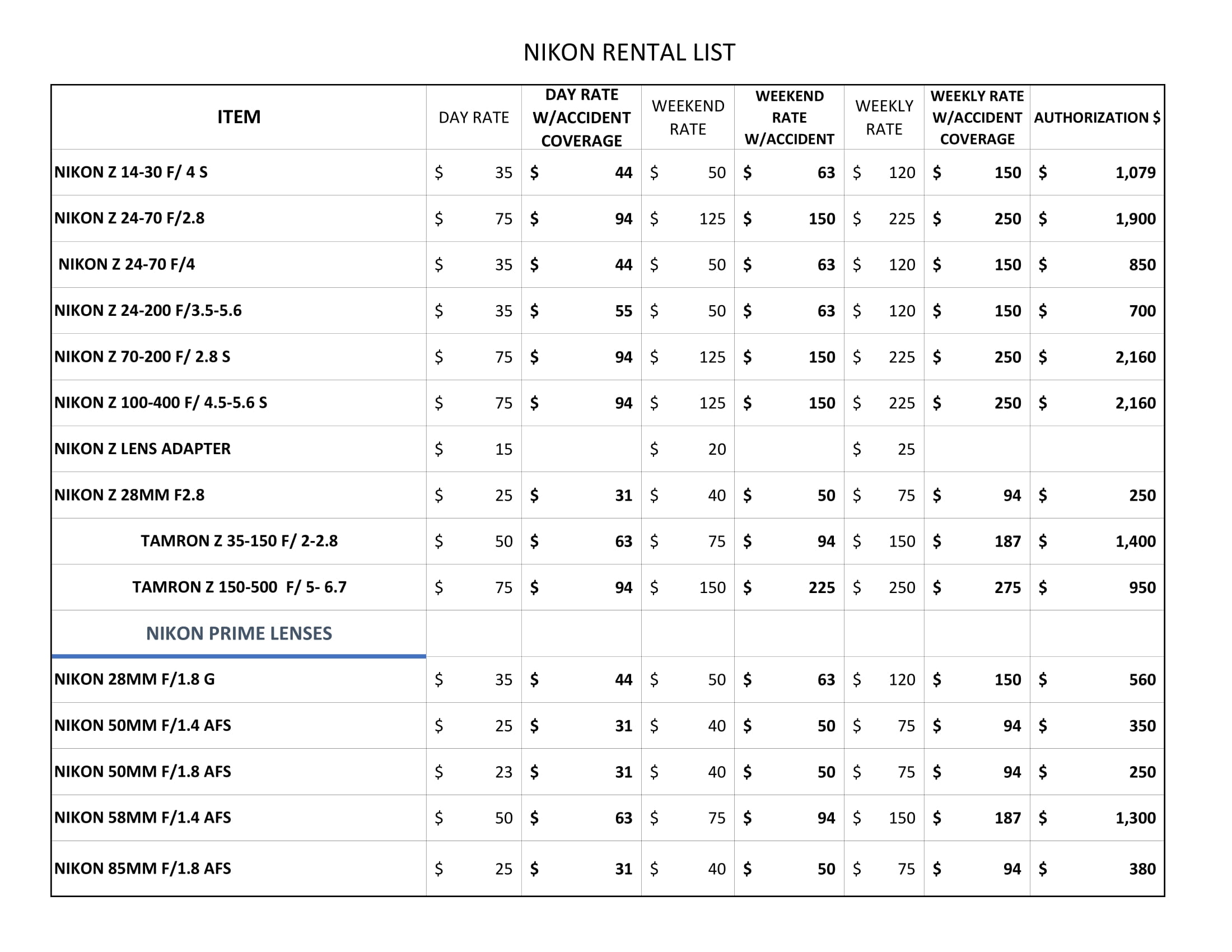
Task: Select the NIKON Z 28MM F2.8 item
Action: point(129,494)
